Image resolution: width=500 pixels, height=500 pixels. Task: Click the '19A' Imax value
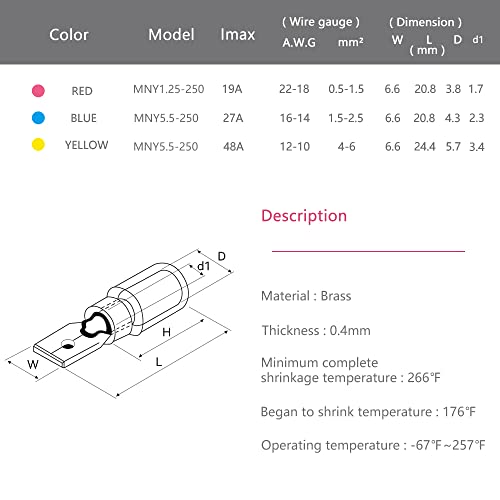pos(232,89)
